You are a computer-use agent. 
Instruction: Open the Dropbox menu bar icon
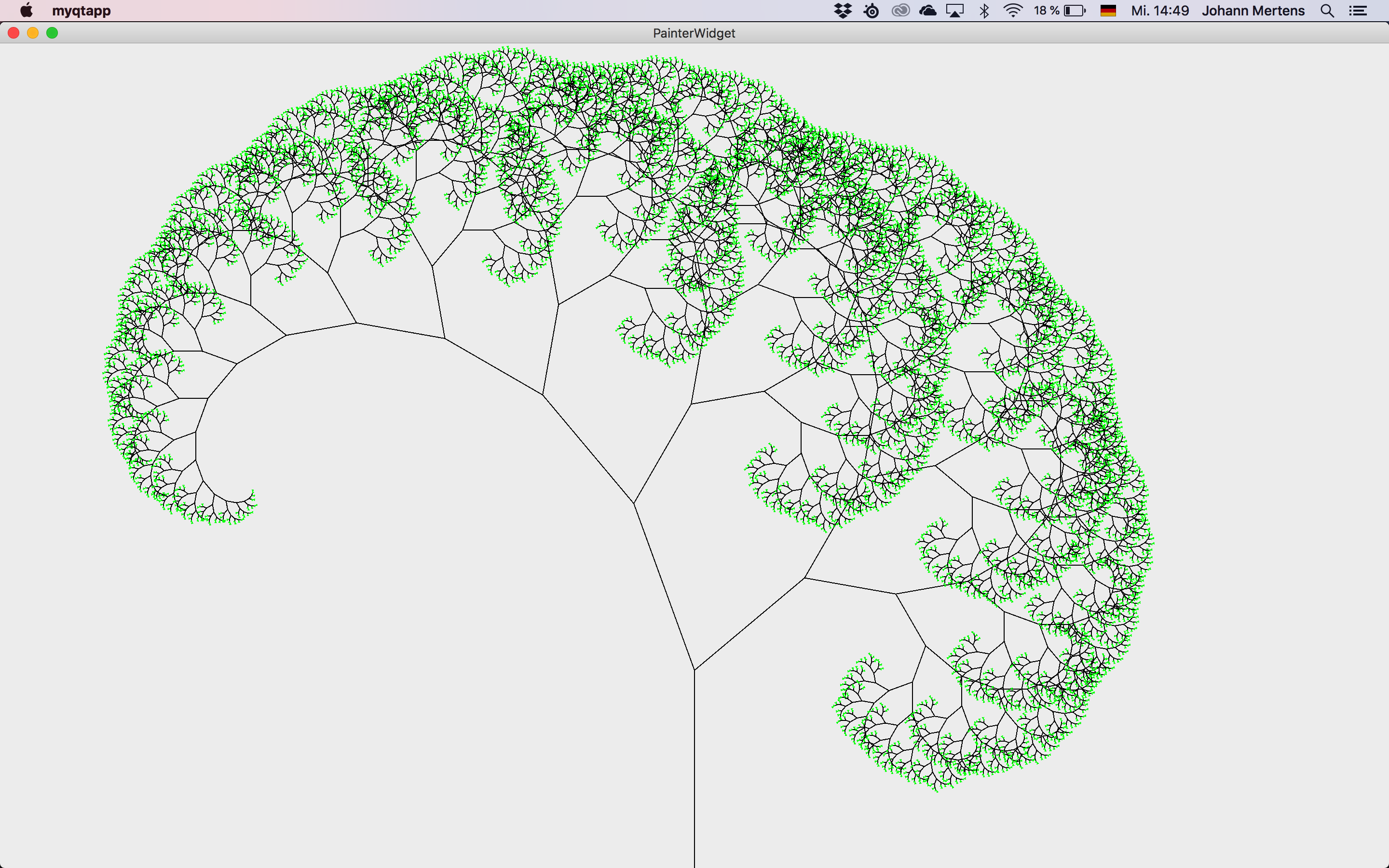click(x=843, y=11)
